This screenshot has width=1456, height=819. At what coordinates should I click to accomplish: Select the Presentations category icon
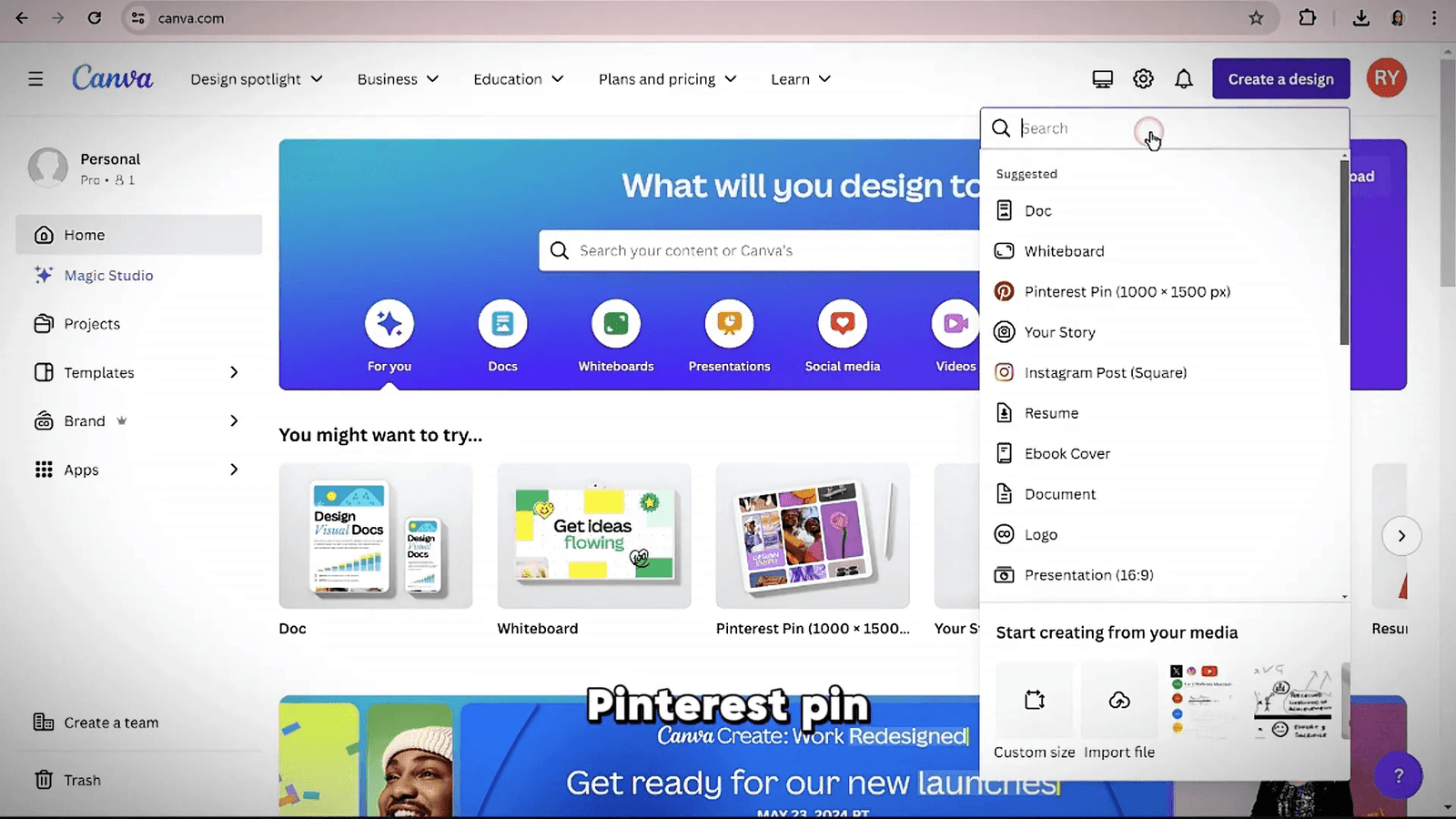click(x=729, y=323)
